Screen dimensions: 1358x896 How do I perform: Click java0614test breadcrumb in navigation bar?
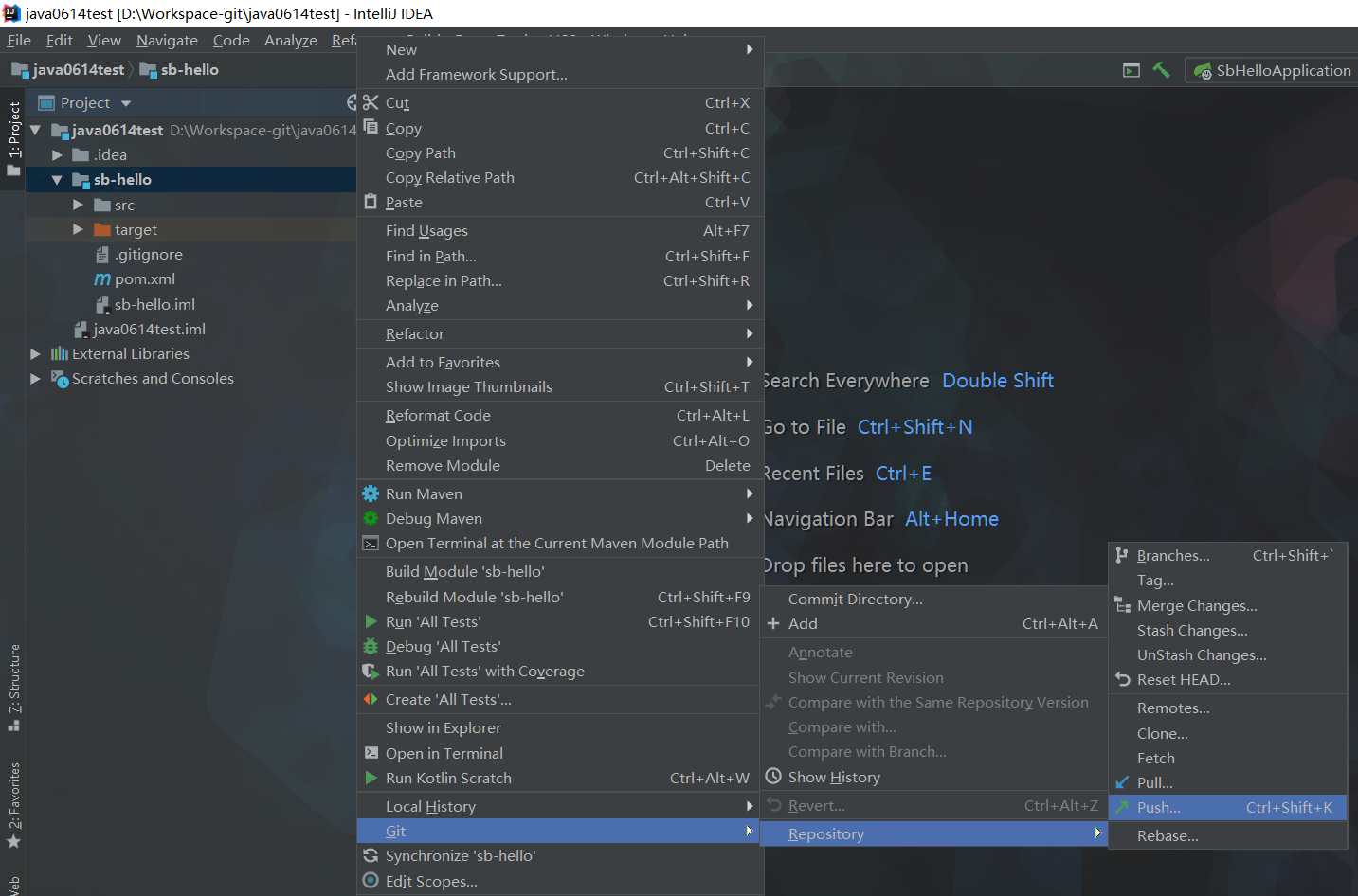tap(78, 69)
